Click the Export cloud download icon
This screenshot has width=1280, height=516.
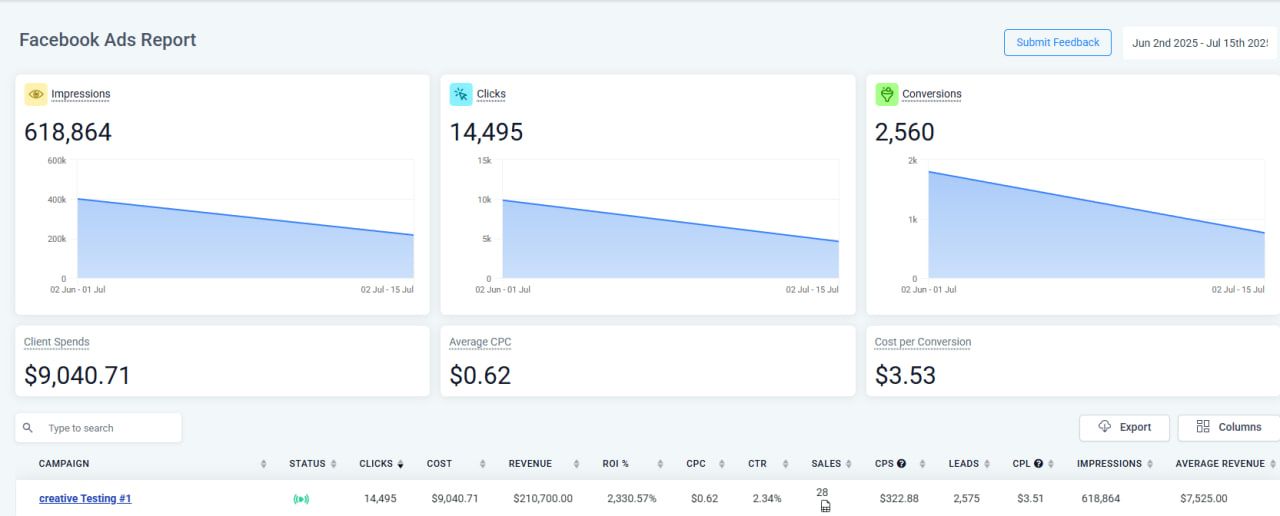[1105, 427]
